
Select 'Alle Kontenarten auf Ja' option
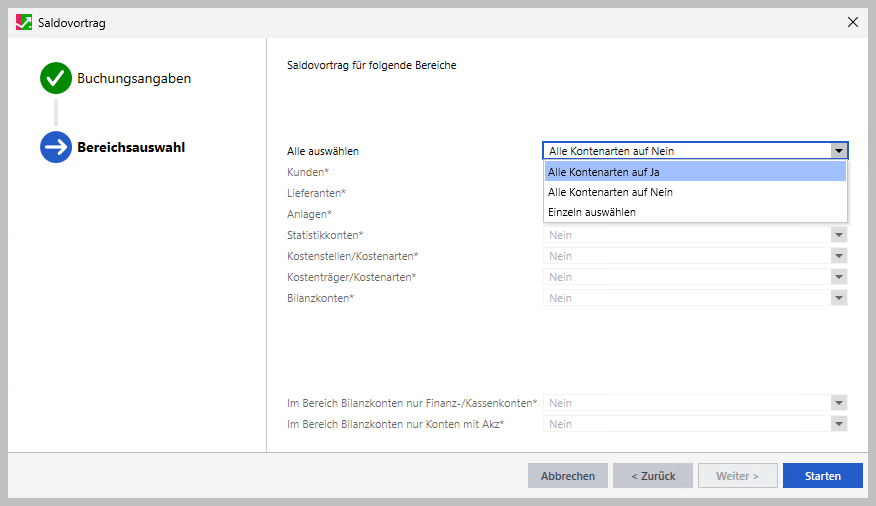695,172
